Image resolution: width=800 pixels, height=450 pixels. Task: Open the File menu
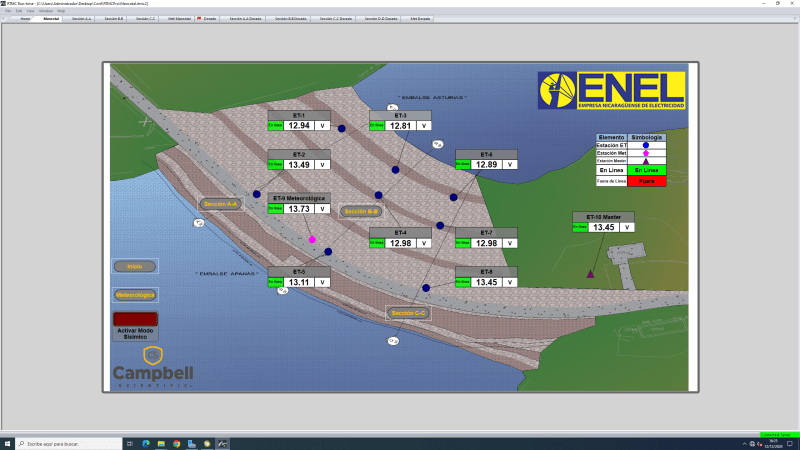point(8,11)
